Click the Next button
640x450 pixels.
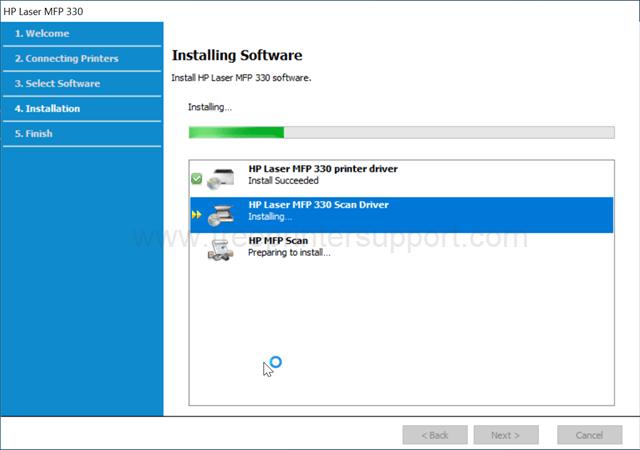506,435
